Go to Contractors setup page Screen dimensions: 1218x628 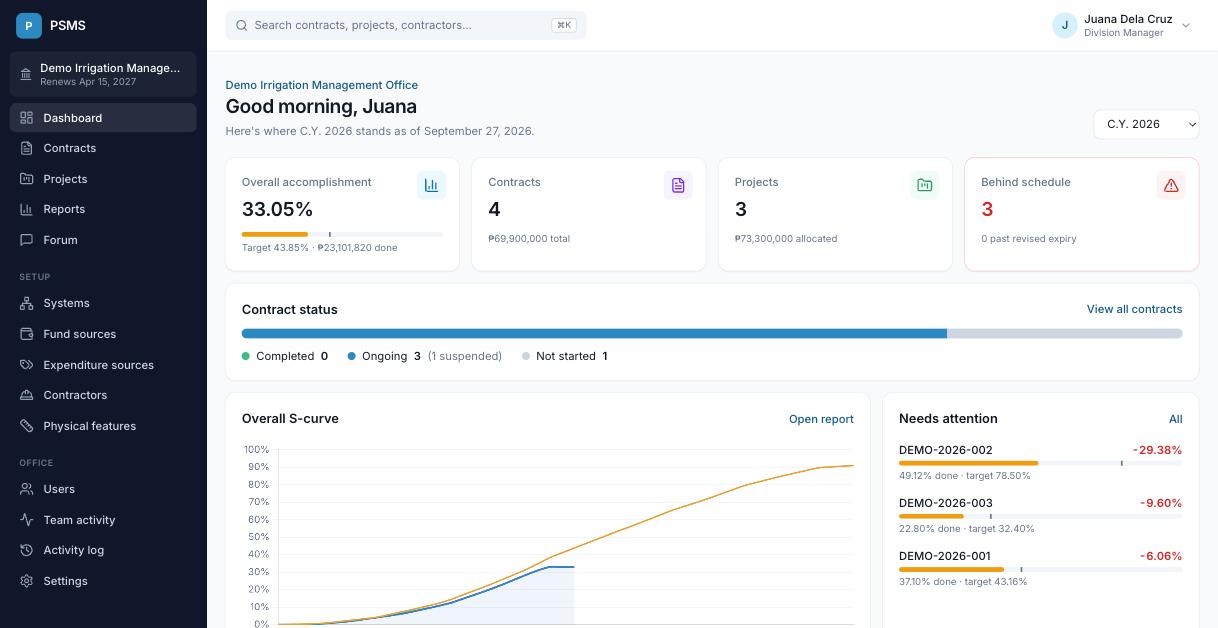click(x=103, y=395)
